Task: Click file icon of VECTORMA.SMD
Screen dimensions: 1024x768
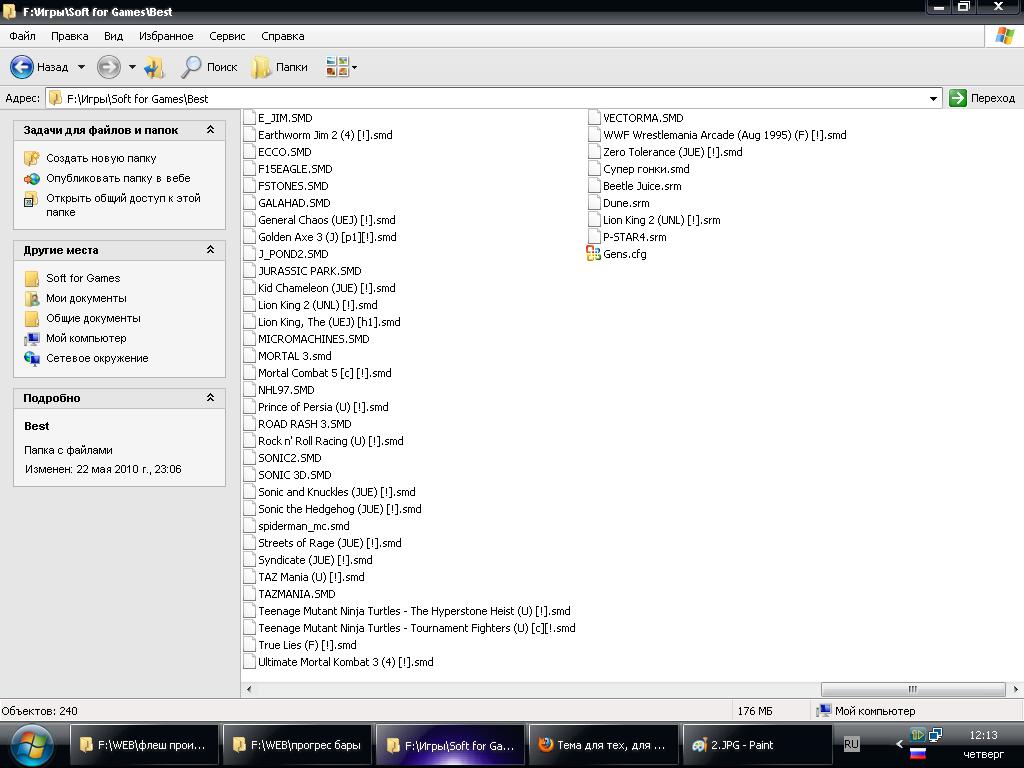Action: pyautogui.click(x=594, y=118)
